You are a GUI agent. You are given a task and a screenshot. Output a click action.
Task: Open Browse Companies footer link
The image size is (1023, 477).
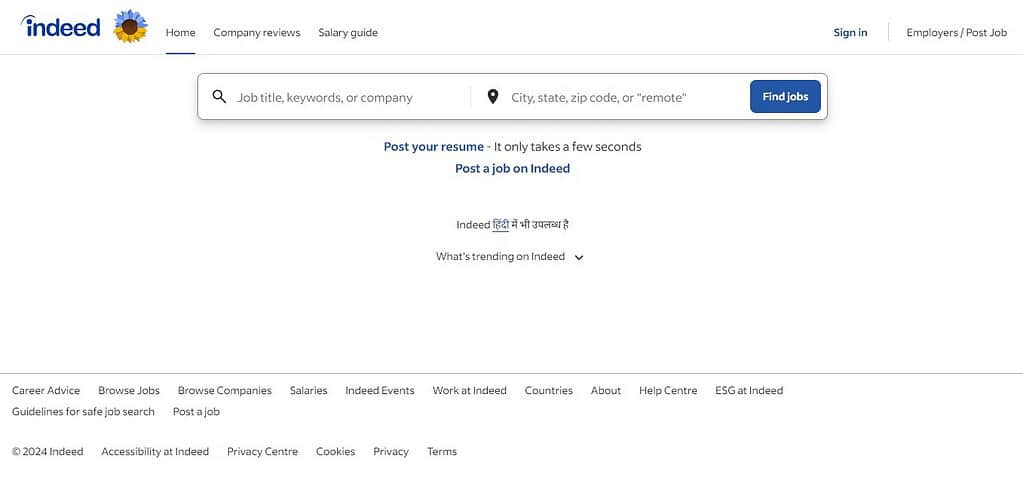coord(224,390)
